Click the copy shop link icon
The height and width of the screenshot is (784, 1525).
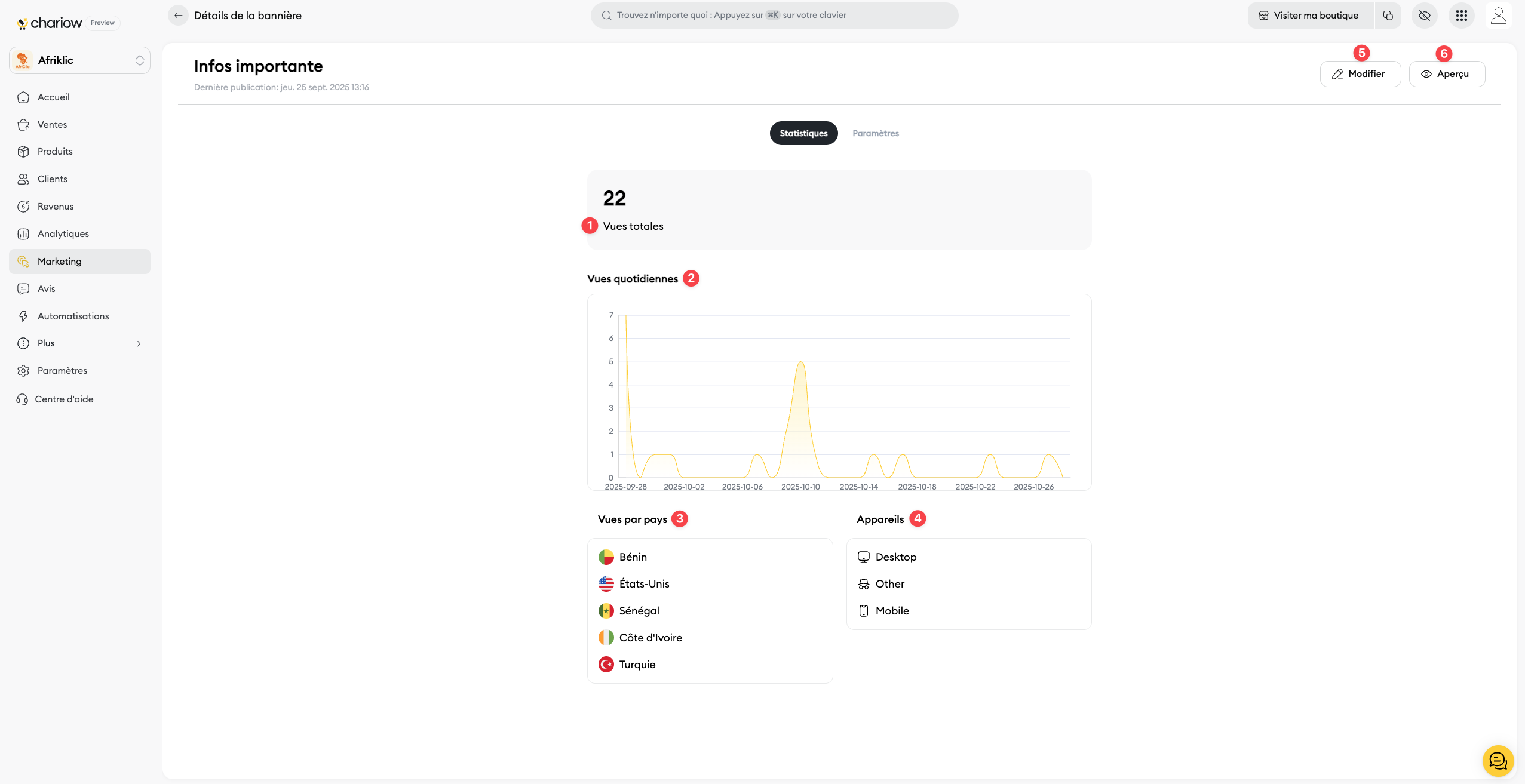1388,16
